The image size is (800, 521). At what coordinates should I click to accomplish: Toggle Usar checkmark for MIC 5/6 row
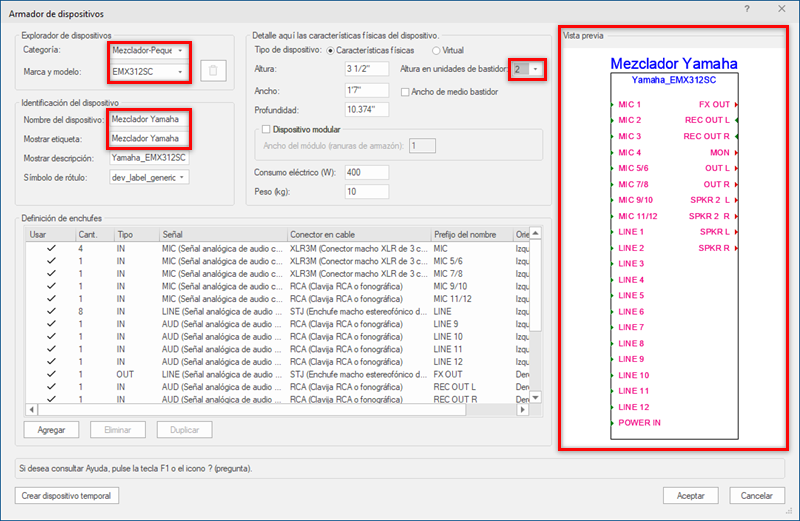point(51,261)
